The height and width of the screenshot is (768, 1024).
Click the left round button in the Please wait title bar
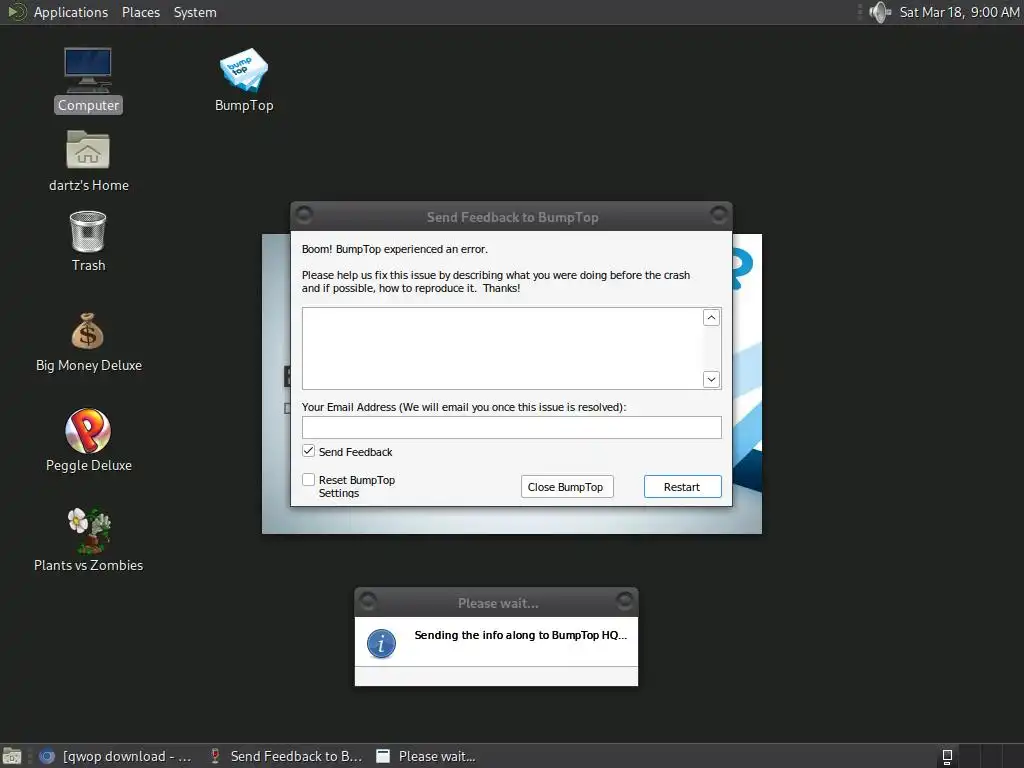coord(368,600)
